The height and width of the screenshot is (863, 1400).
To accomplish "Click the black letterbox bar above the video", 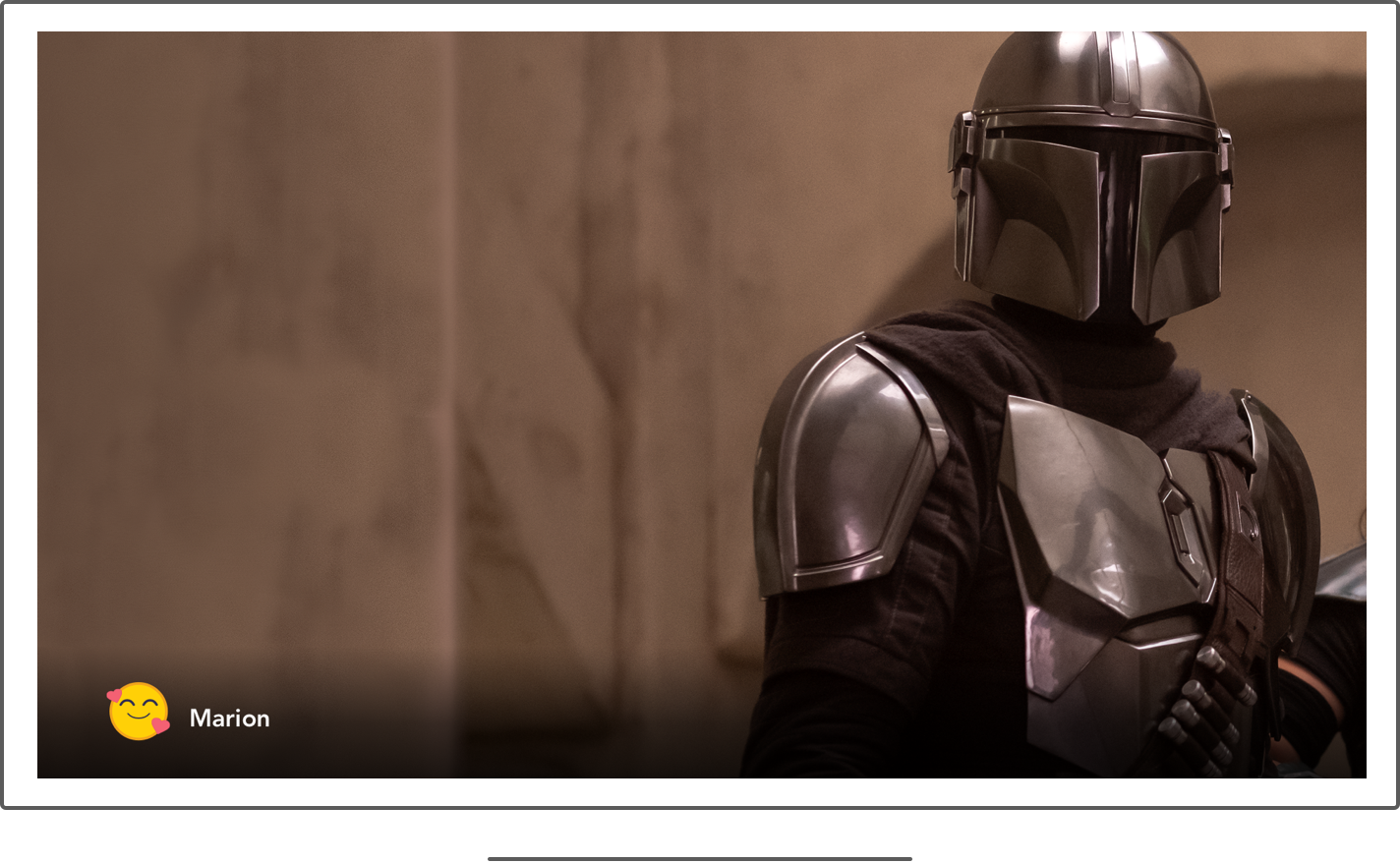I will click(688, 17).
